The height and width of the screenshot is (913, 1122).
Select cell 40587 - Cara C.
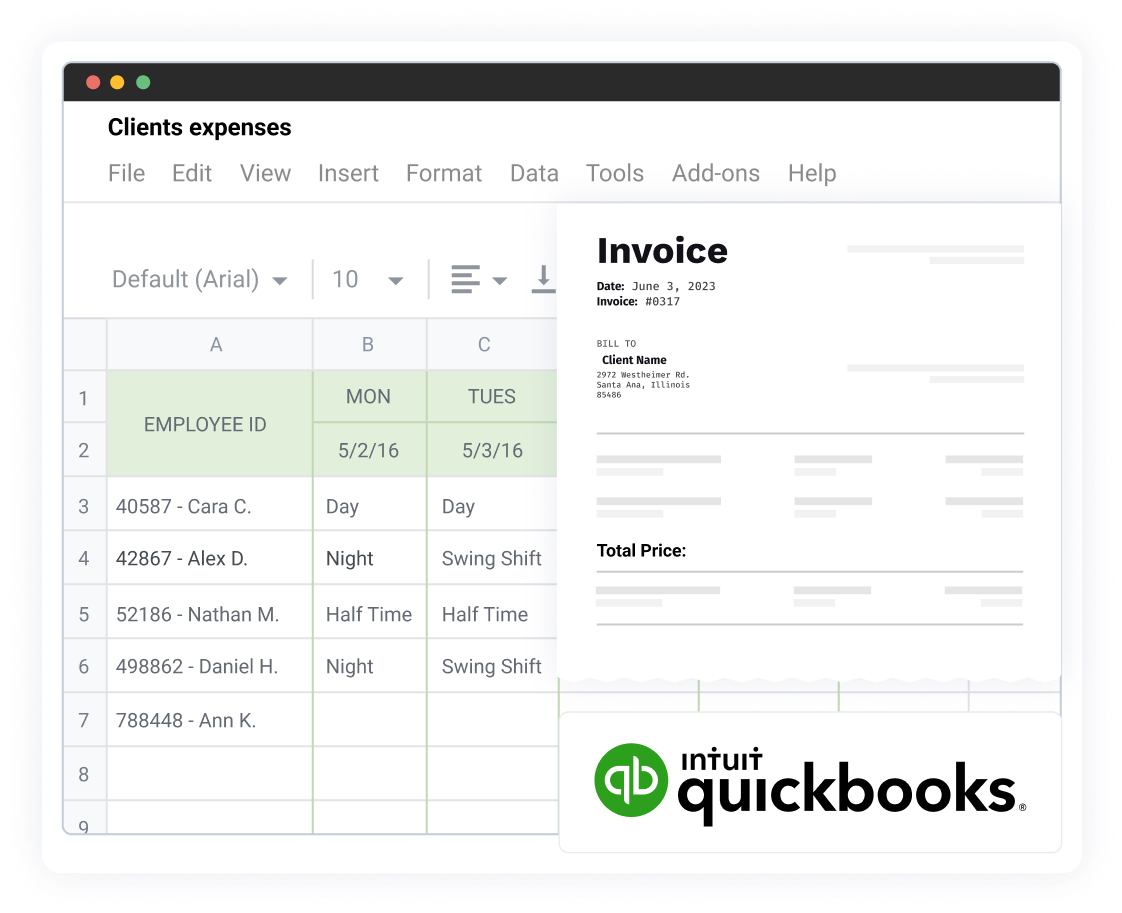click(210, 506)
